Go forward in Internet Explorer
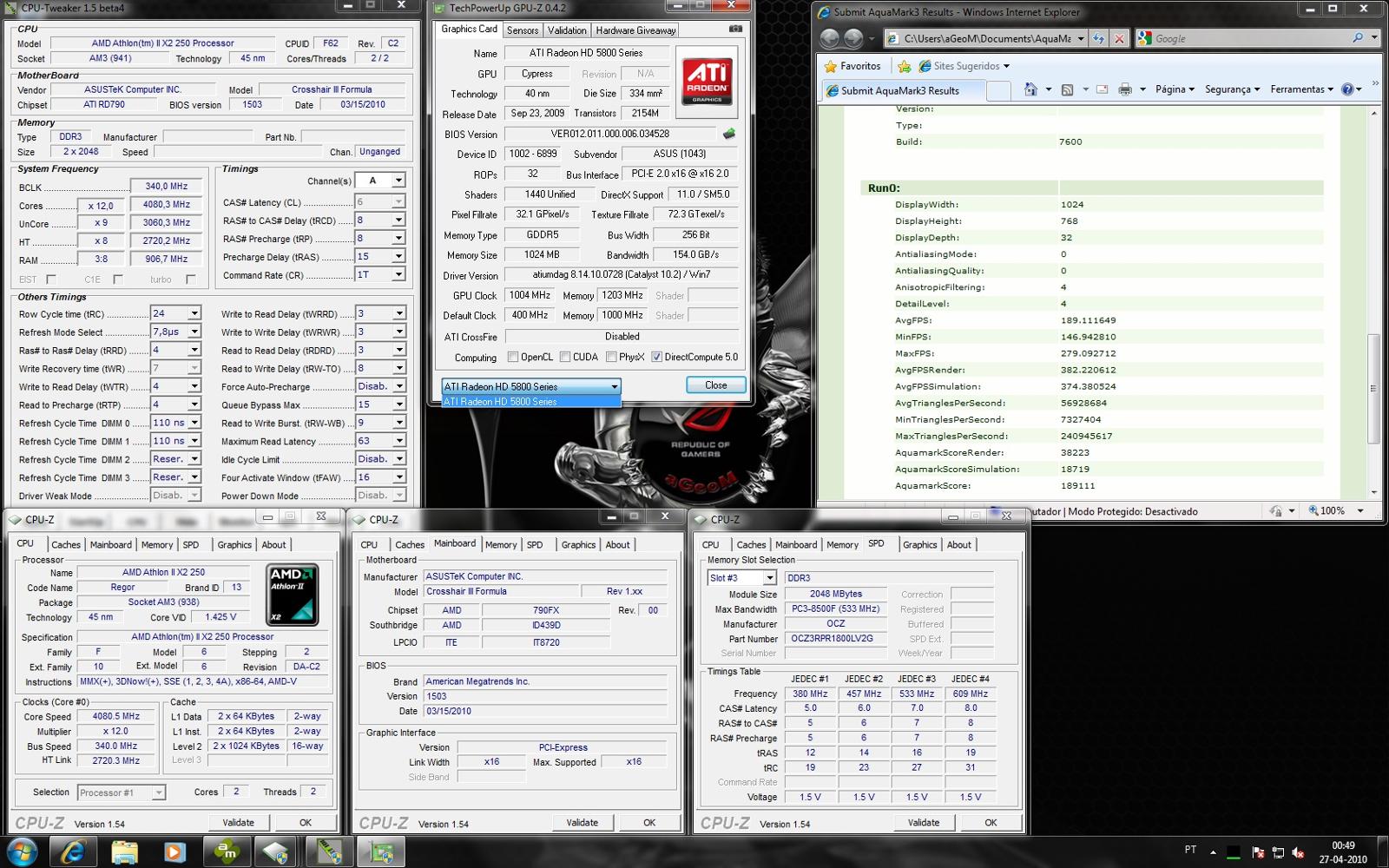Screen dimensions: 1389x868 (854, 38)
